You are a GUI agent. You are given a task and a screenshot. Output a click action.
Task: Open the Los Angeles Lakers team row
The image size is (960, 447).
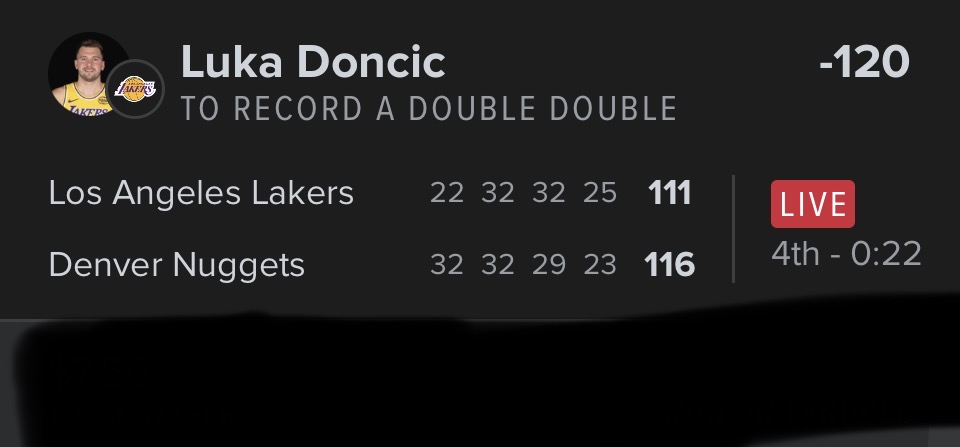(x=201, y=192)
